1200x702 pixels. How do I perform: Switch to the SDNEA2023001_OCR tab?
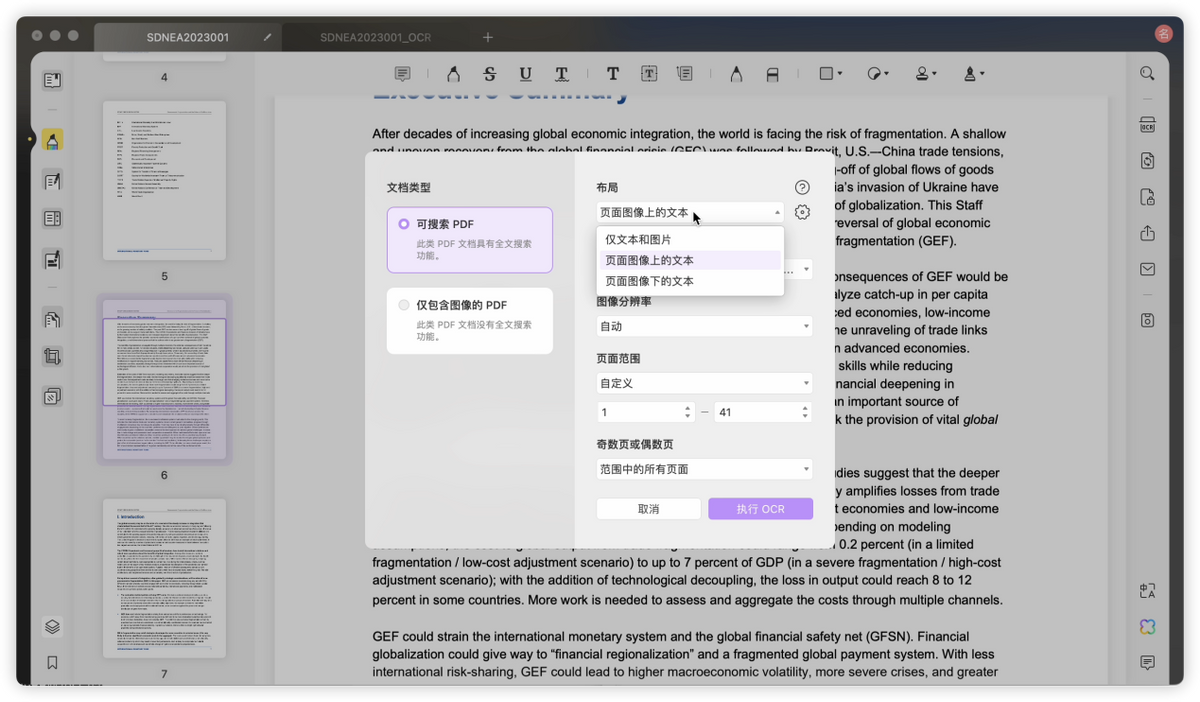(x=375, y=37)
